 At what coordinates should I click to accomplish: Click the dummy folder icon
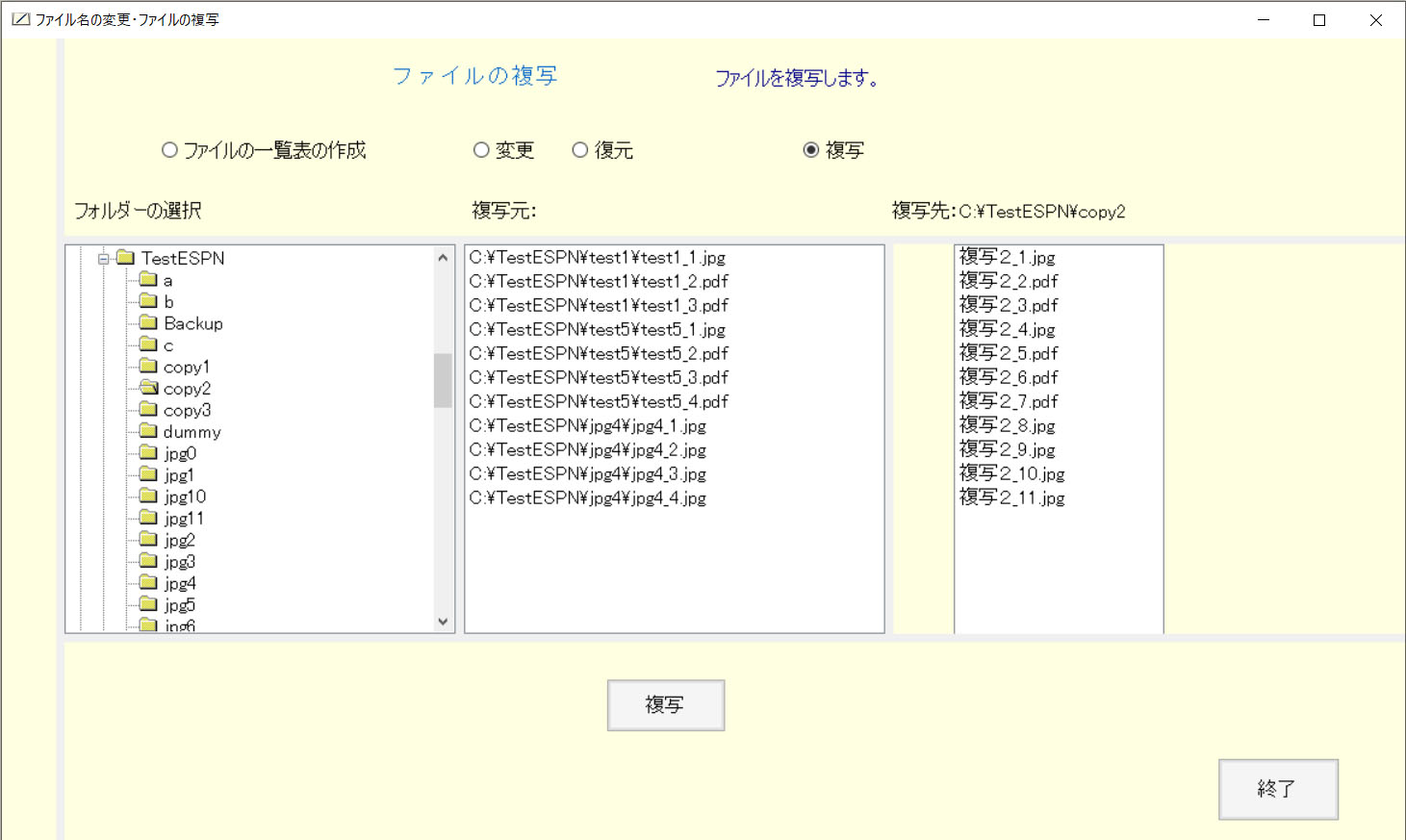[x=148, y=431]
